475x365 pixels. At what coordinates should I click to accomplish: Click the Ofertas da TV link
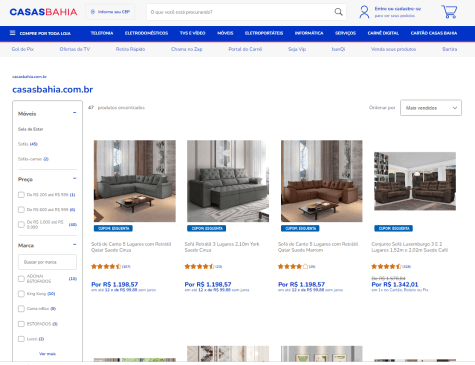tap(75, 49)
